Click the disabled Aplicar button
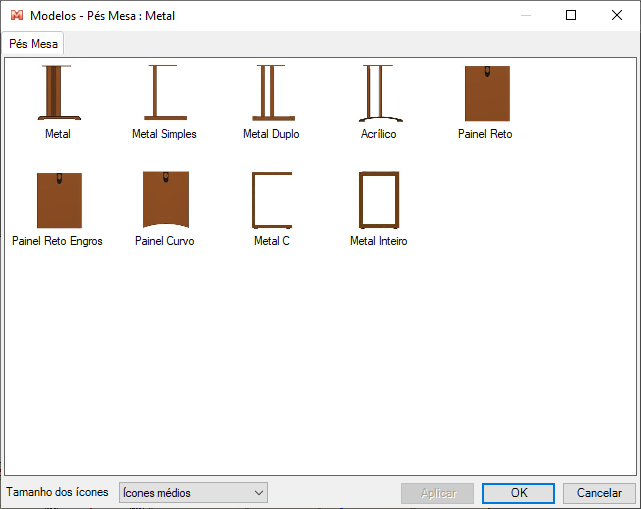 tap(437, 493)
